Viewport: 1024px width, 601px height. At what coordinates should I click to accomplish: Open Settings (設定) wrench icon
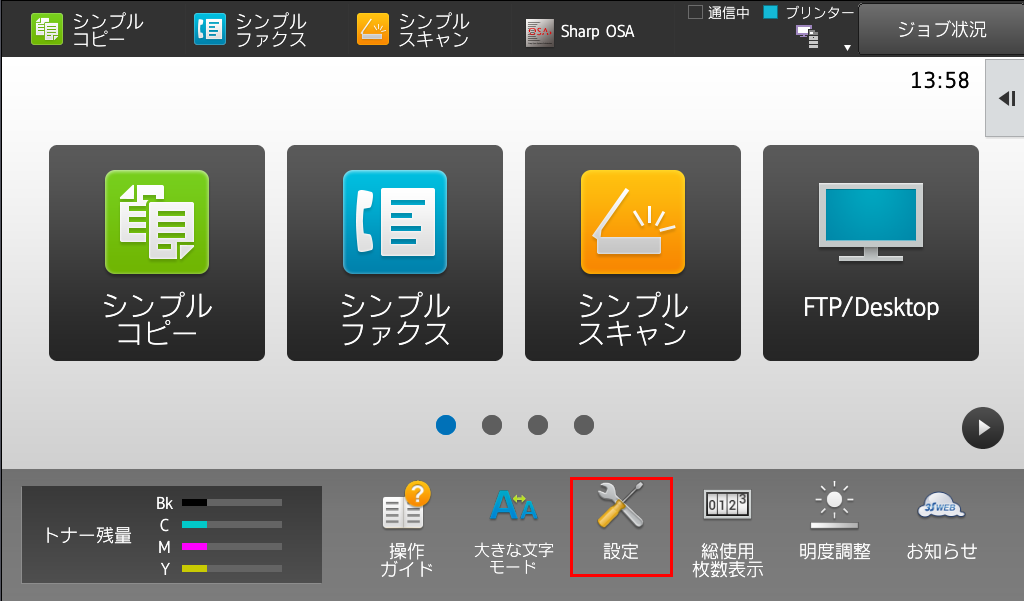(621, 526)
